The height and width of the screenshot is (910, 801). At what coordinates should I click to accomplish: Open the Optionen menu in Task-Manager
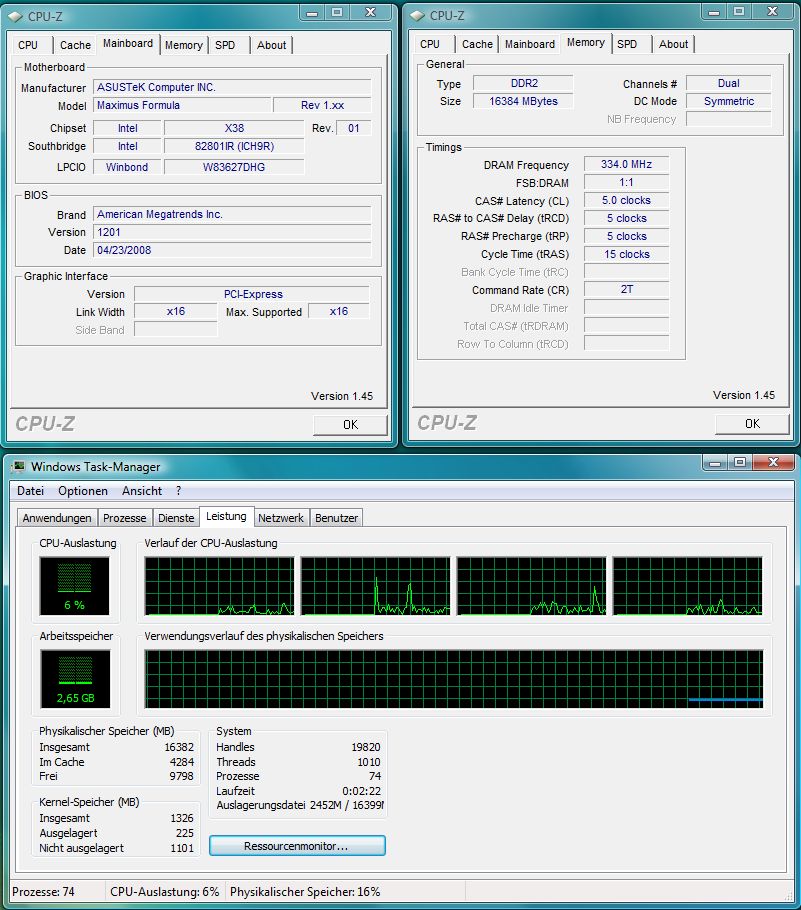point(82,491)
